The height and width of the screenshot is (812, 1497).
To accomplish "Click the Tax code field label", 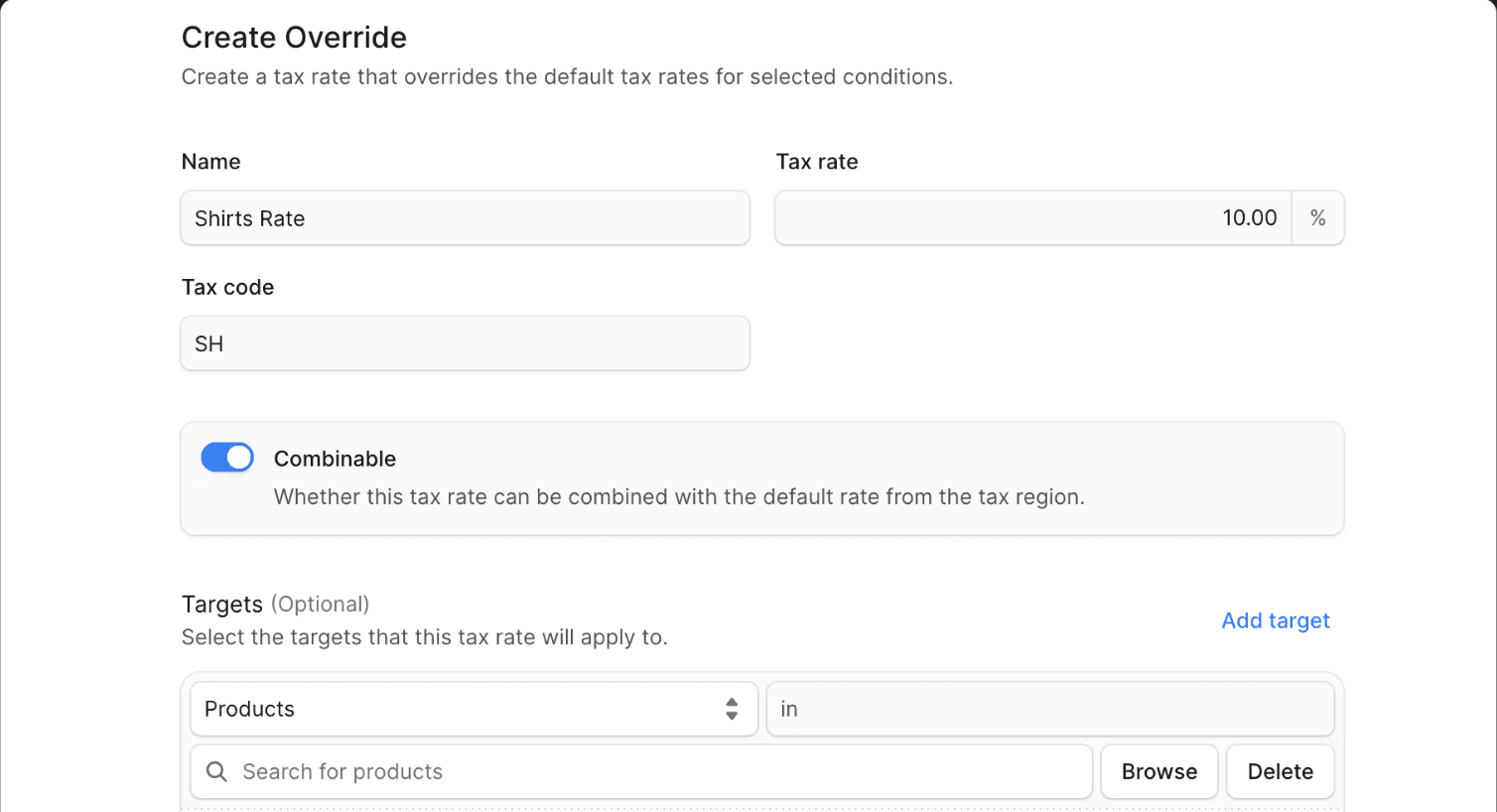I will point(227,287).
